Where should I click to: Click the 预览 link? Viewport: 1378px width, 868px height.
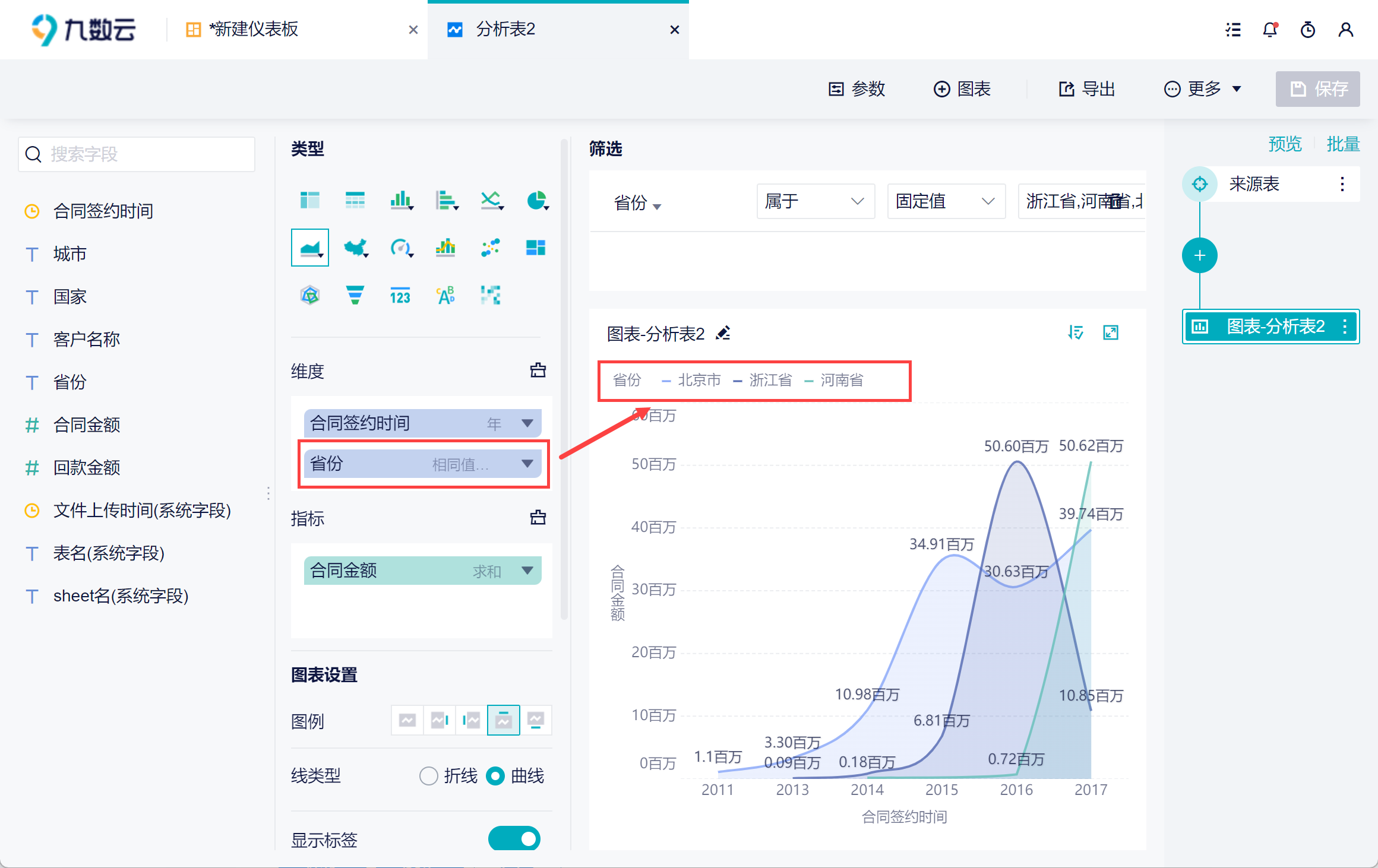click(x=1284, y=144)
